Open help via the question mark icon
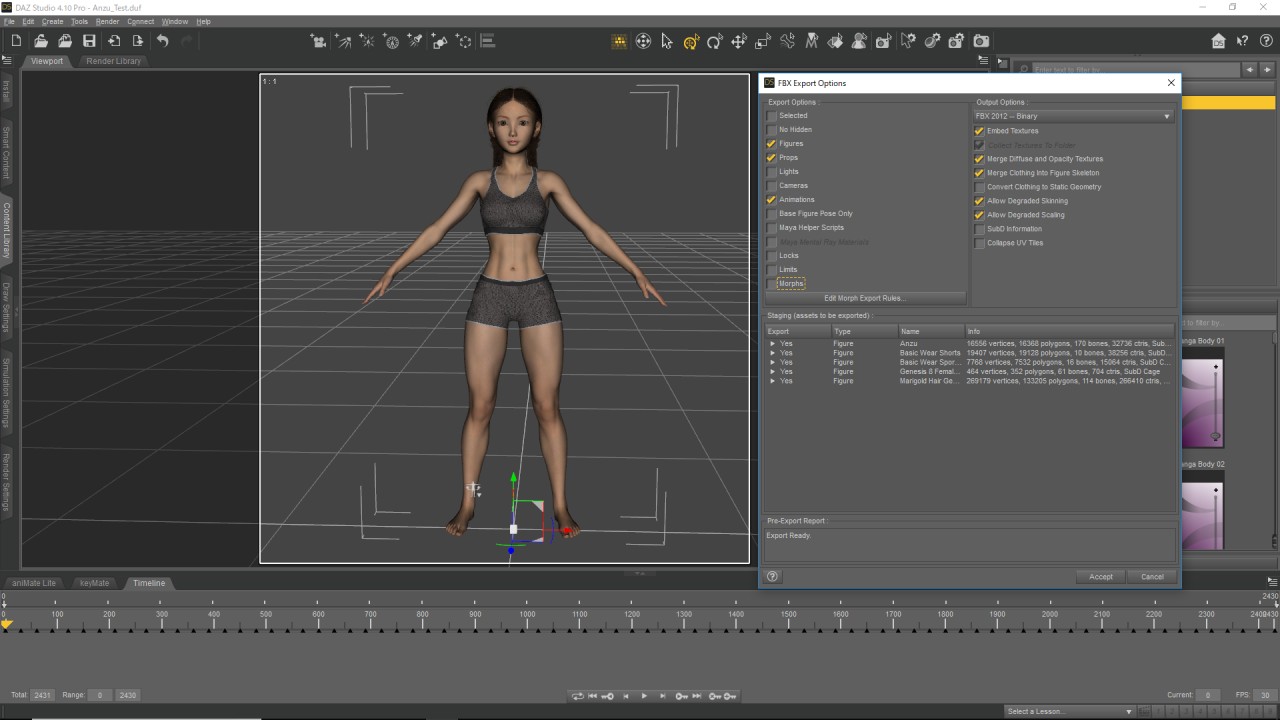This screenshot has width=1280, height=720. (1265, 41)
